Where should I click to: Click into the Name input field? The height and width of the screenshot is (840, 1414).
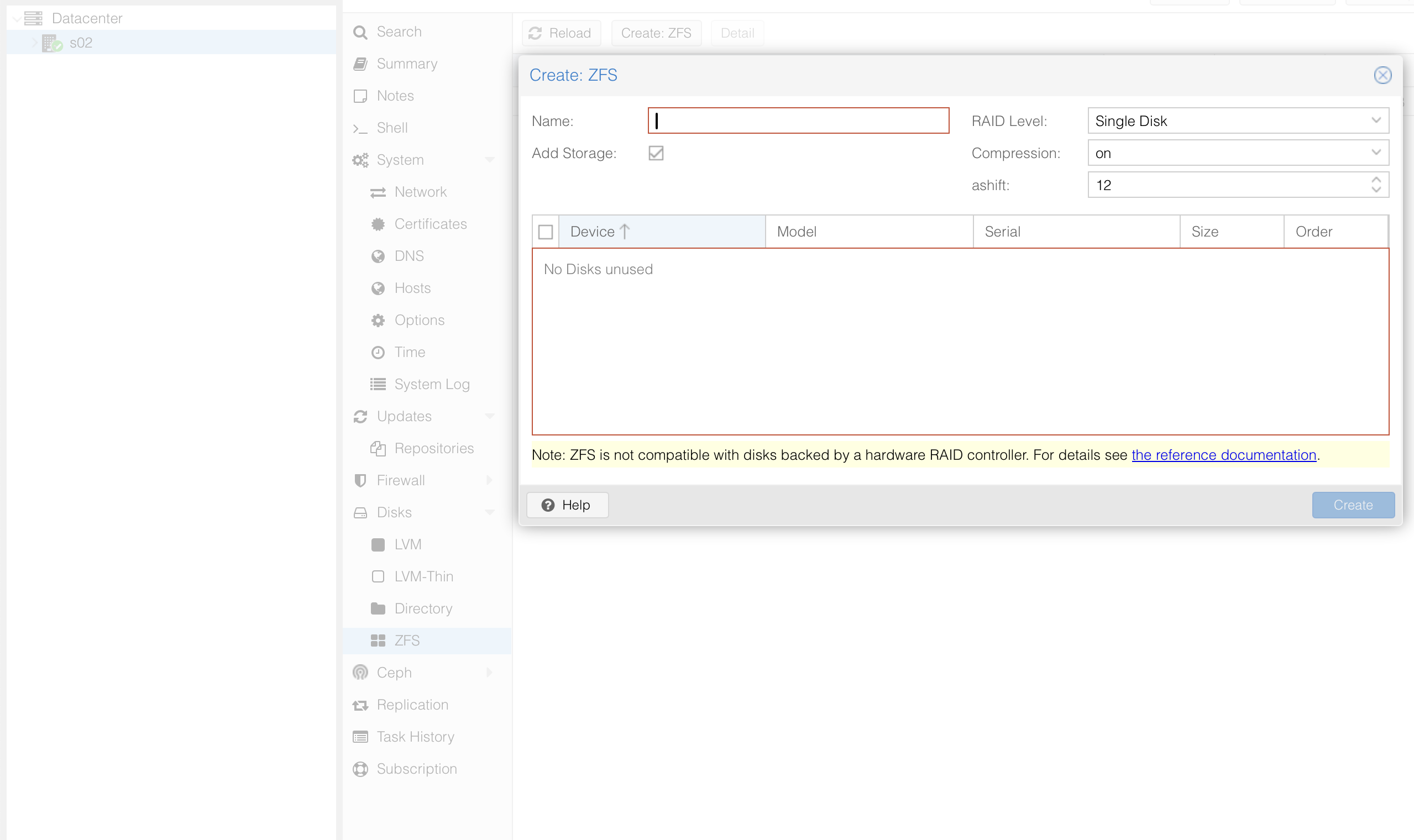[798, 121]
